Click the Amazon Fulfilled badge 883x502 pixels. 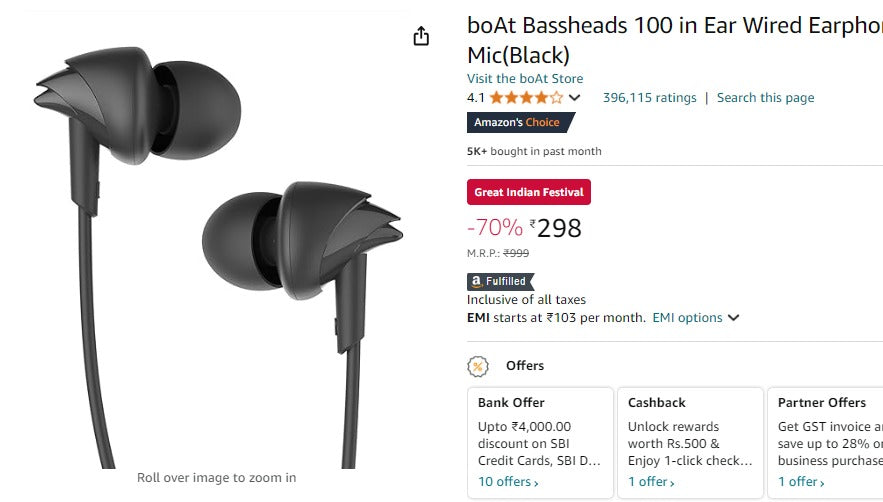(500, 282)
